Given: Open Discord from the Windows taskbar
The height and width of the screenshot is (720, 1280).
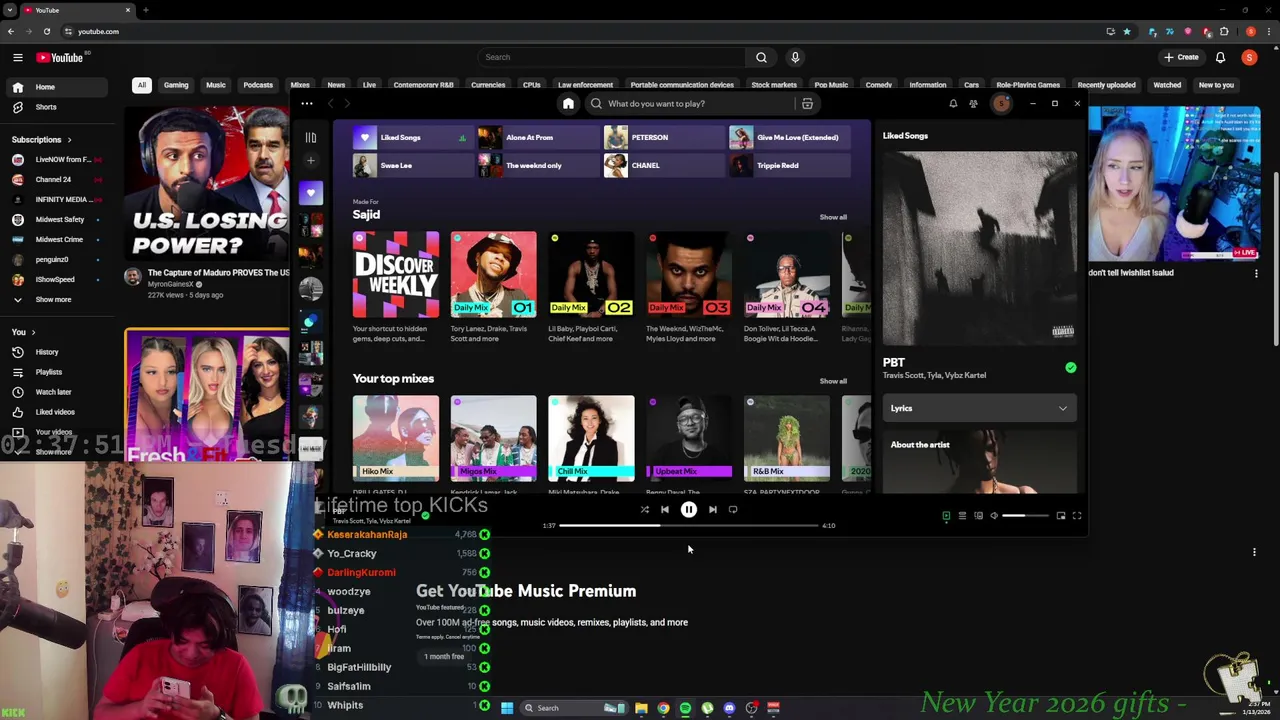Looking at the screenshot, I should click(x=729, y=708).
